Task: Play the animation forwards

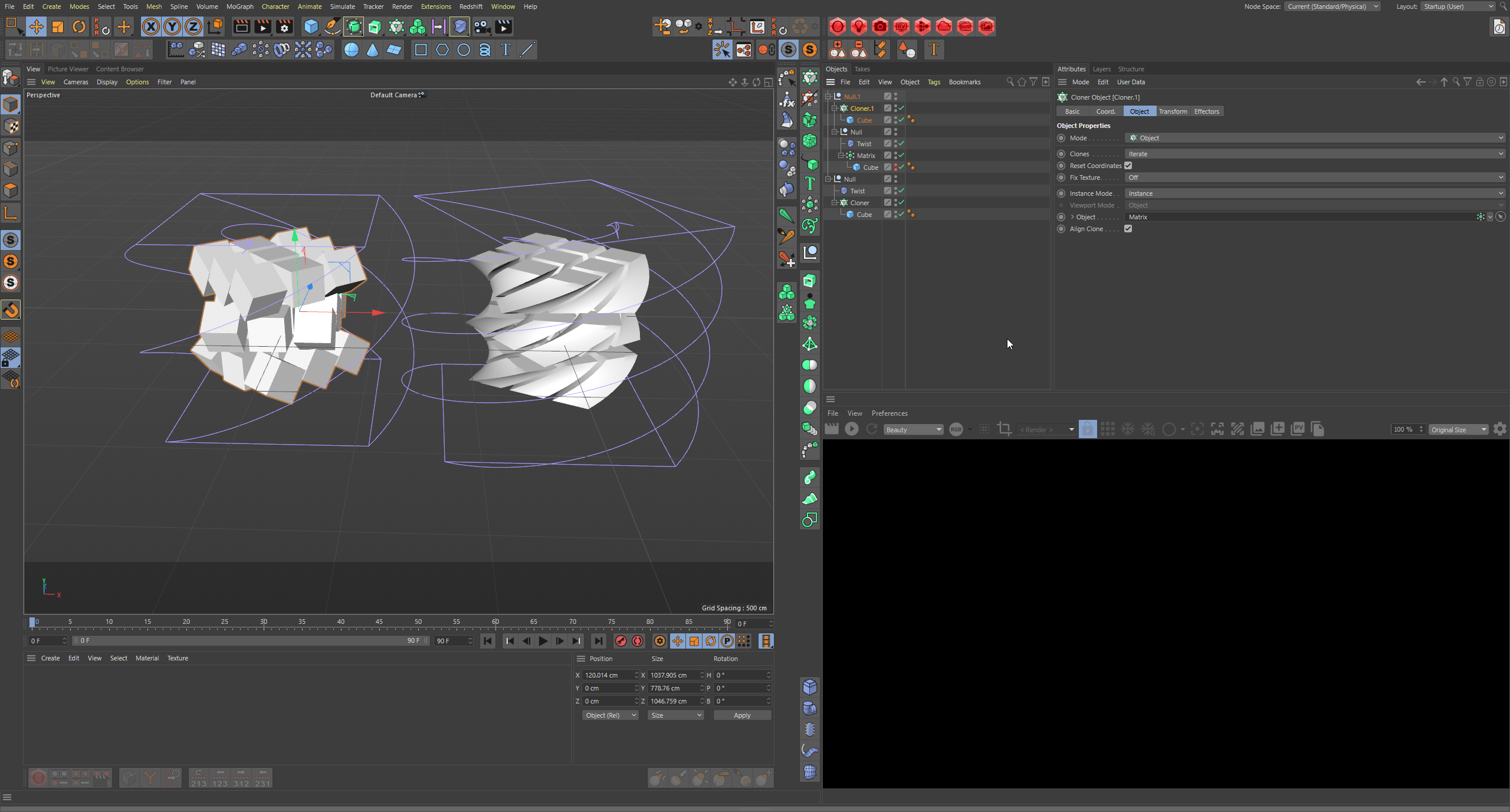Action: 543,641
